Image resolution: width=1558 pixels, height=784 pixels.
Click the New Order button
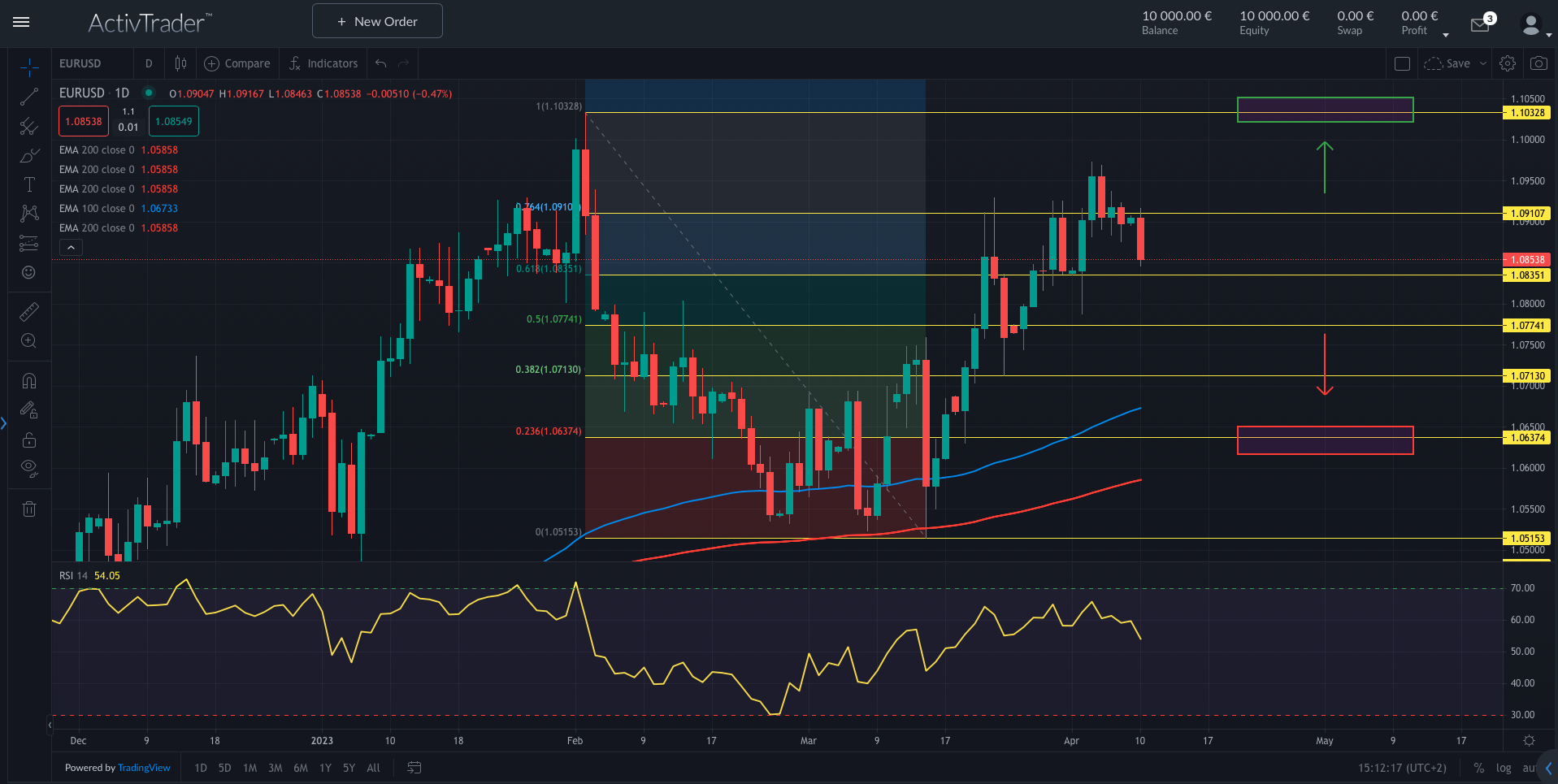[x=376, y=20]
